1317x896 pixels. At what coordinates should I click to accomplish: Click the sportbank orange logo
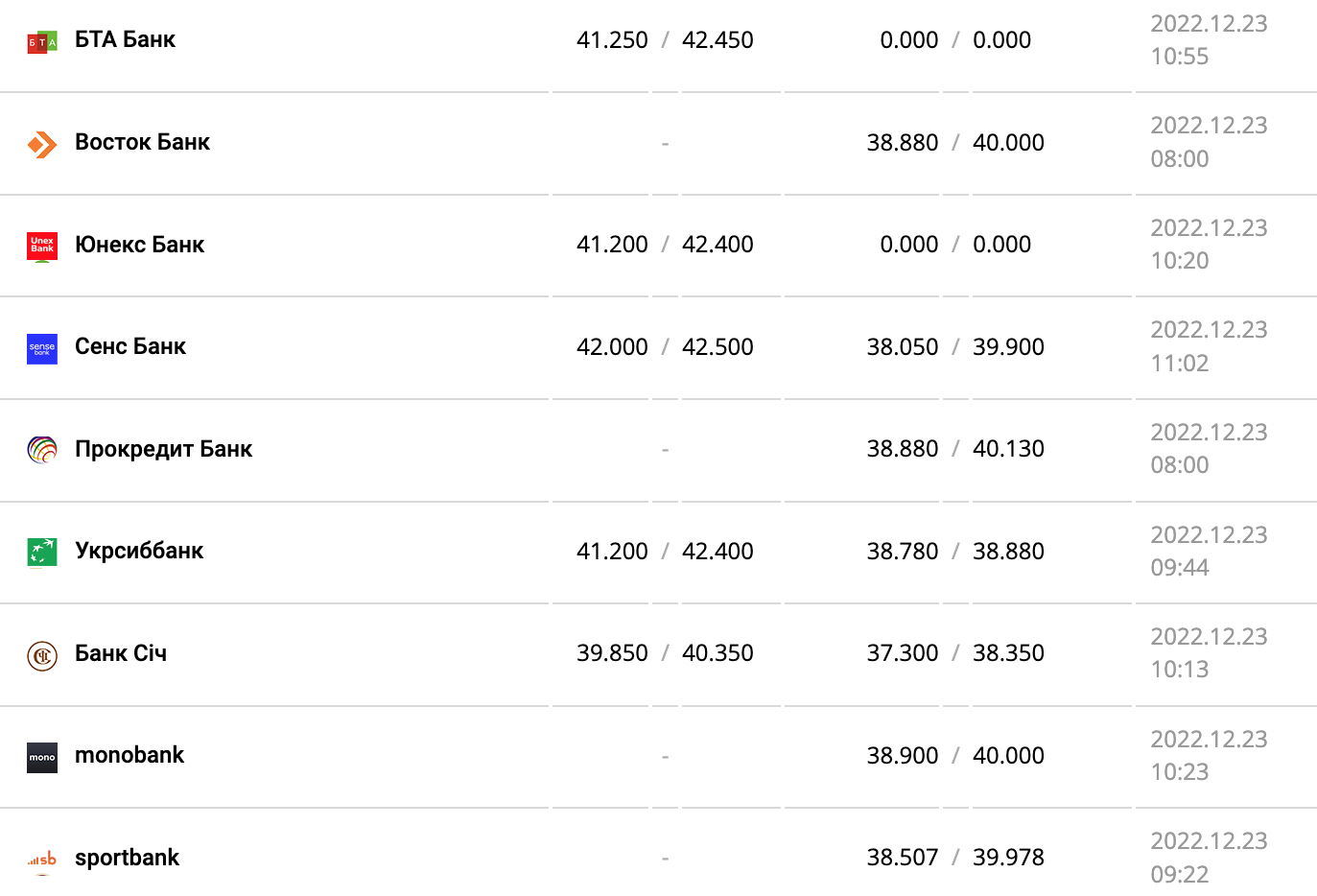[42, 860]
